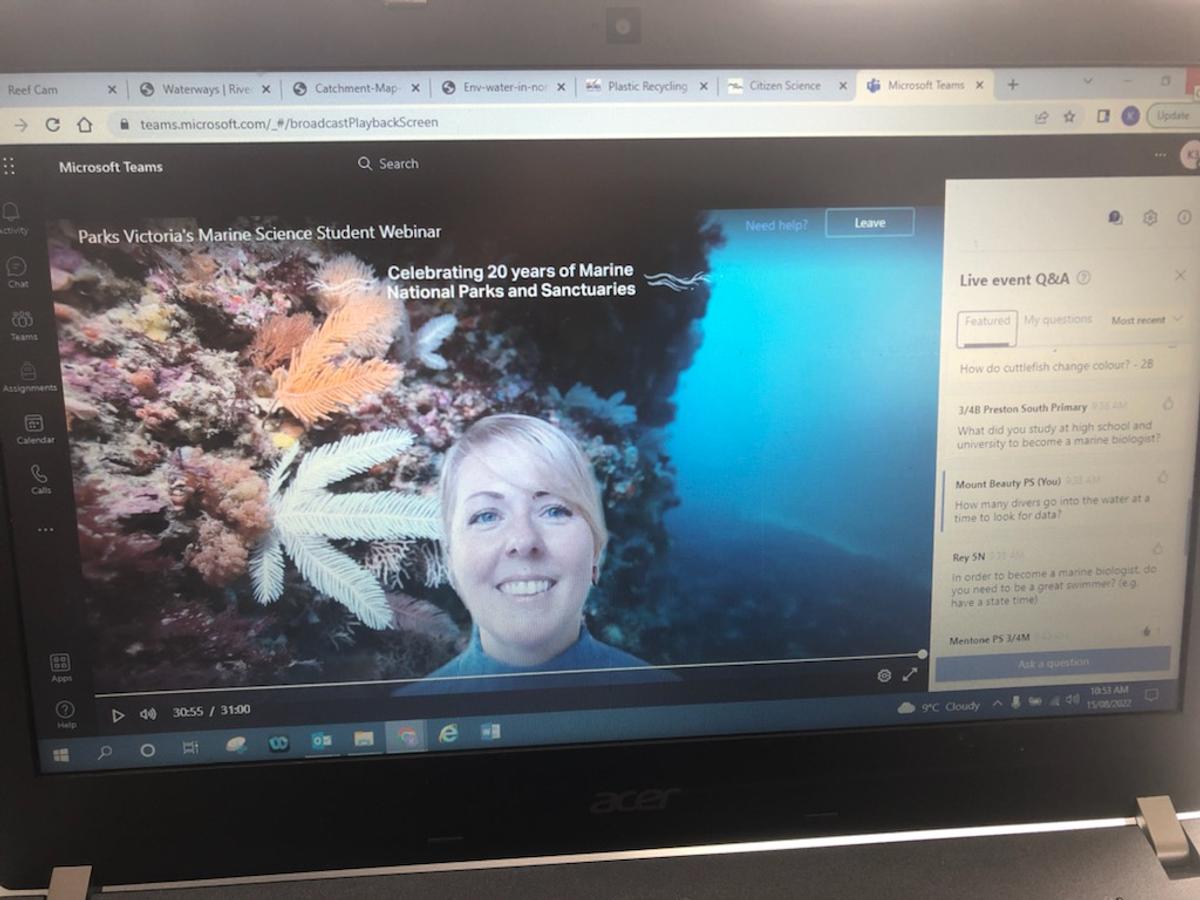Switch to the Catchment-Map browser tab

pos(355,89)
